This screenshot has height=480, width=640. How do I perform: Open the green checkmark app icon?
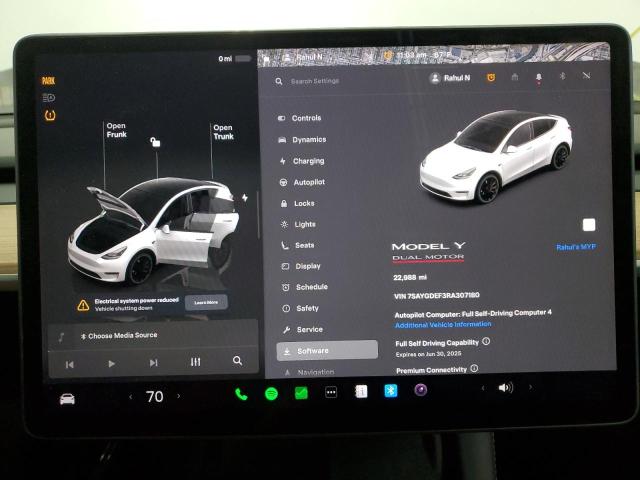point(301,393)
